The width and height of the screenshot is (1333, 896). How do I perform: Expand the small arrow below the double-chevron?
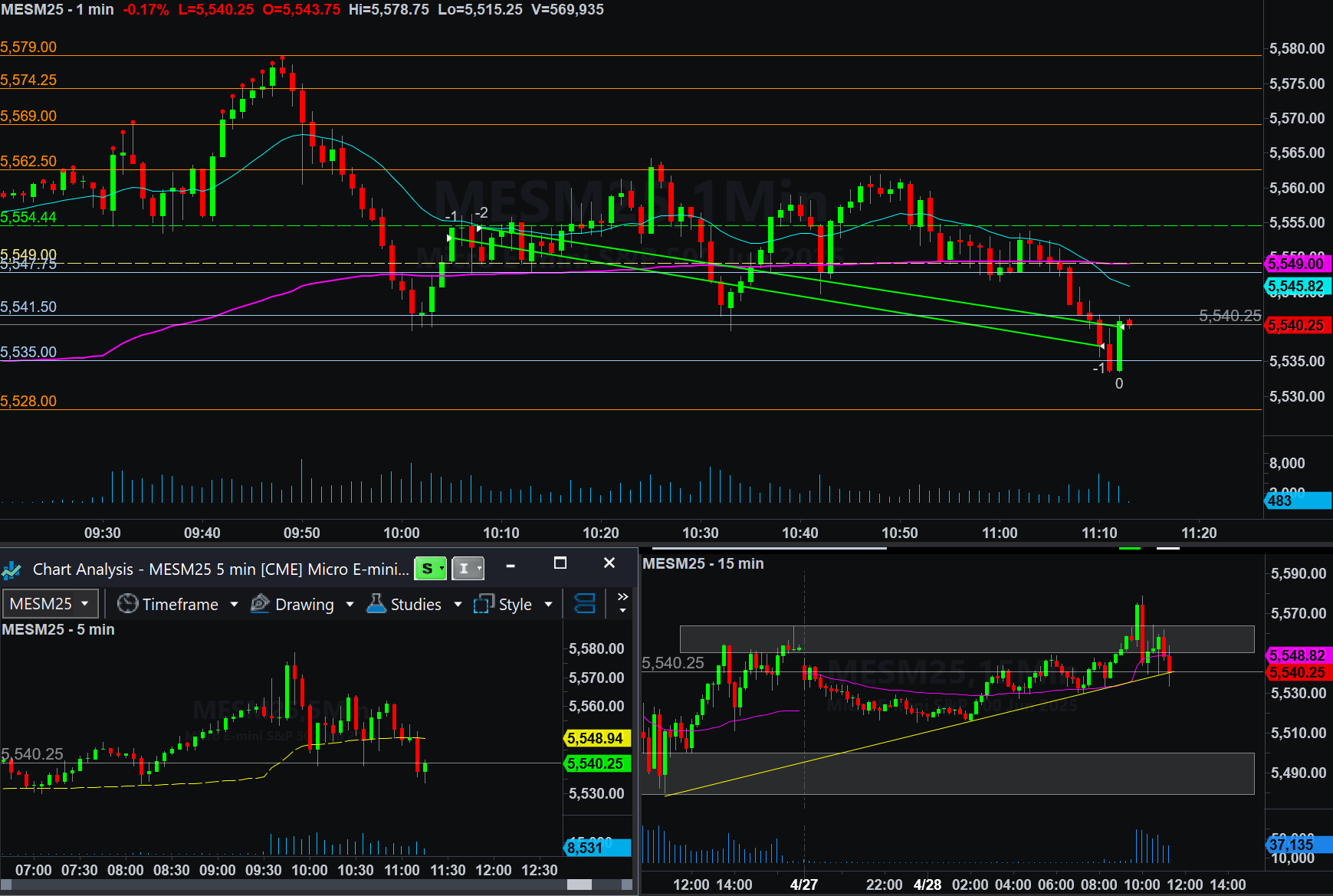622,611
